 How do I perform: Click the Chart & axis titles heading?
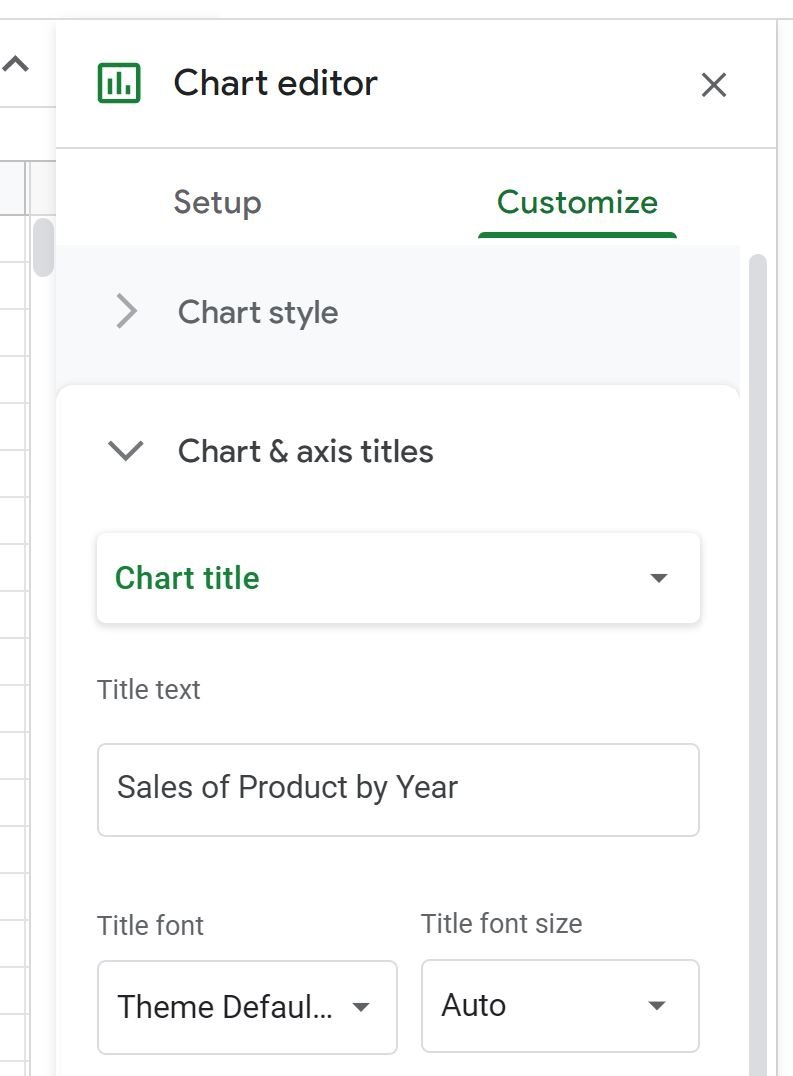pos(305,452)
